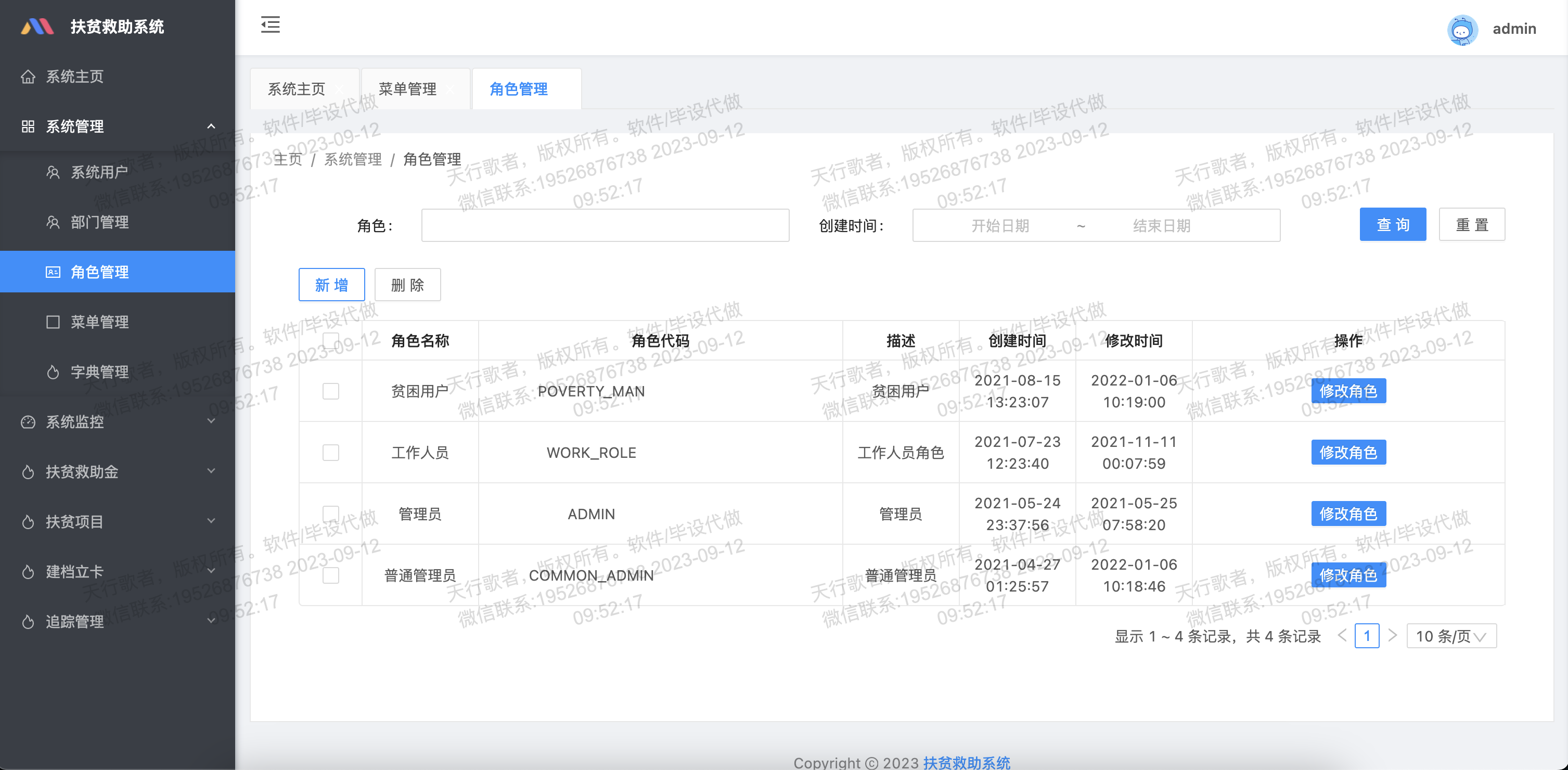The width and height of the screenshot is (1568, 770).
Task: Click 修改角色 for 普通管理员 row
Action: point(1348,575)
